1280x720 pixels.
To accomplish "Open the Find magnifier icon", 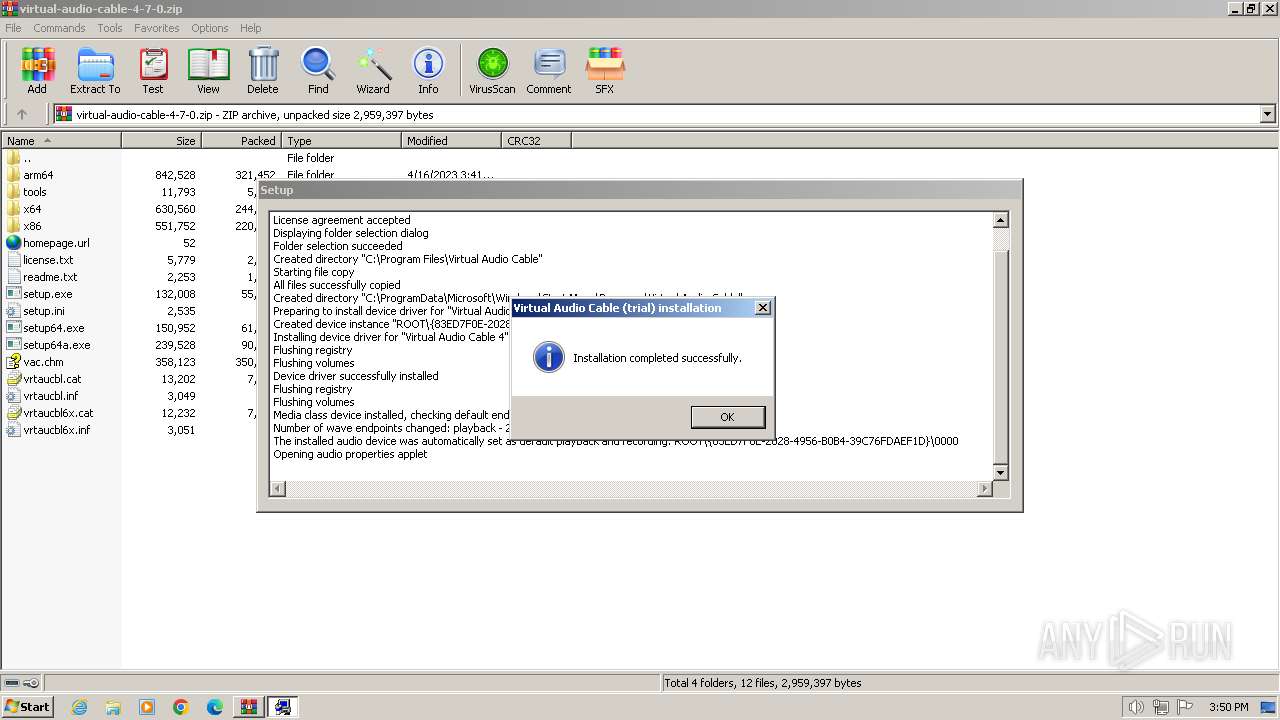I will [318, 70].
